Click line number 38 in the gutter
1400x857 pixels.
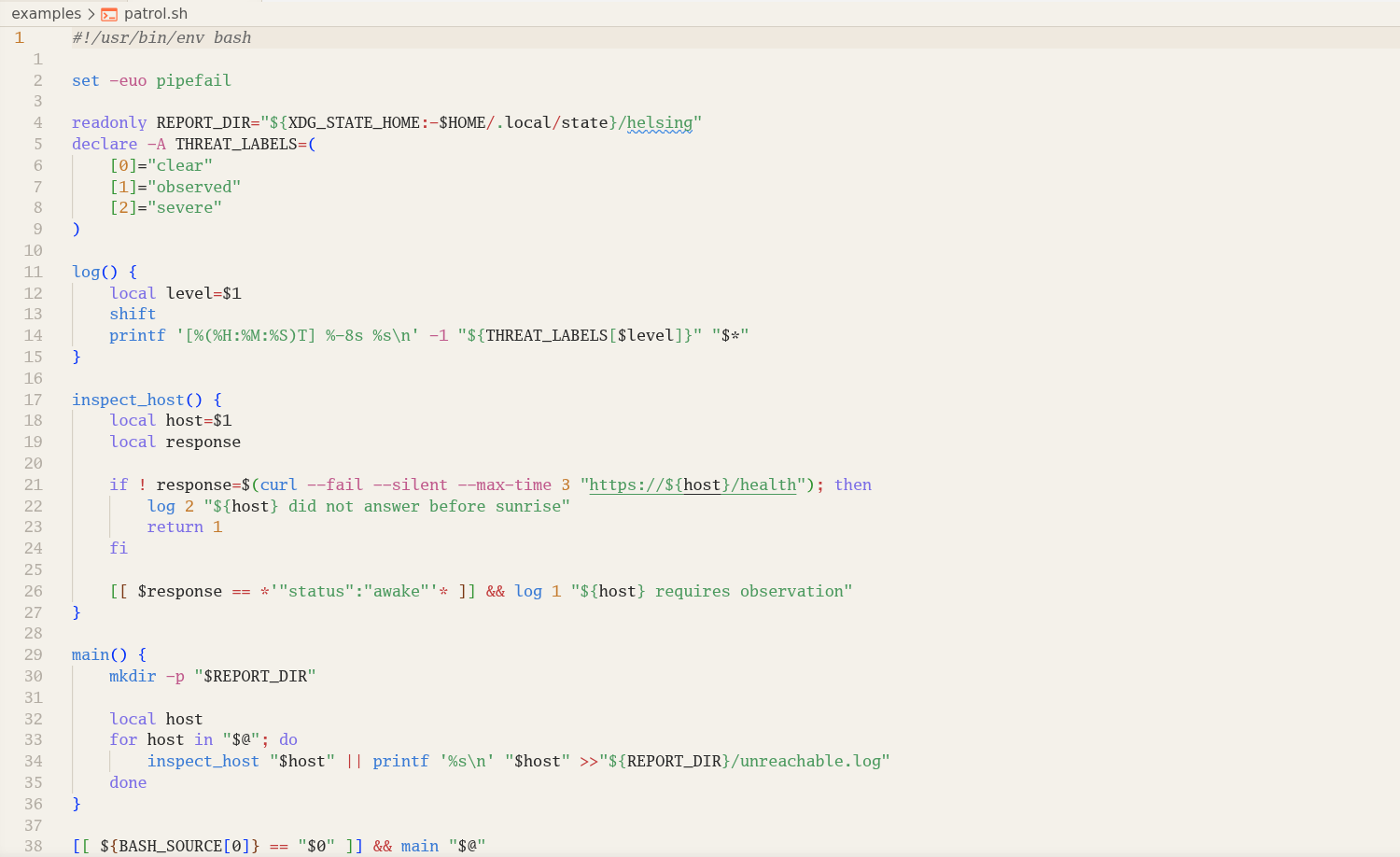(34, 846)
